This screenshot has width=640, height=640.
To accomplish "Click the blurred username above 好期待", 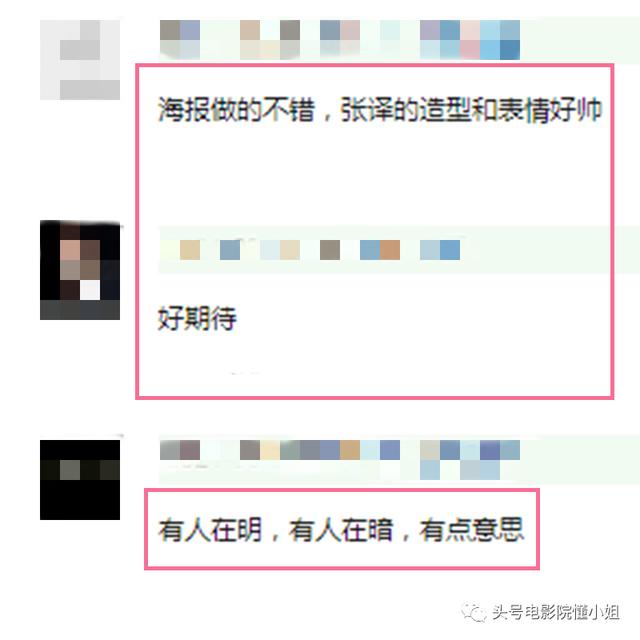I will pos(320,250).
